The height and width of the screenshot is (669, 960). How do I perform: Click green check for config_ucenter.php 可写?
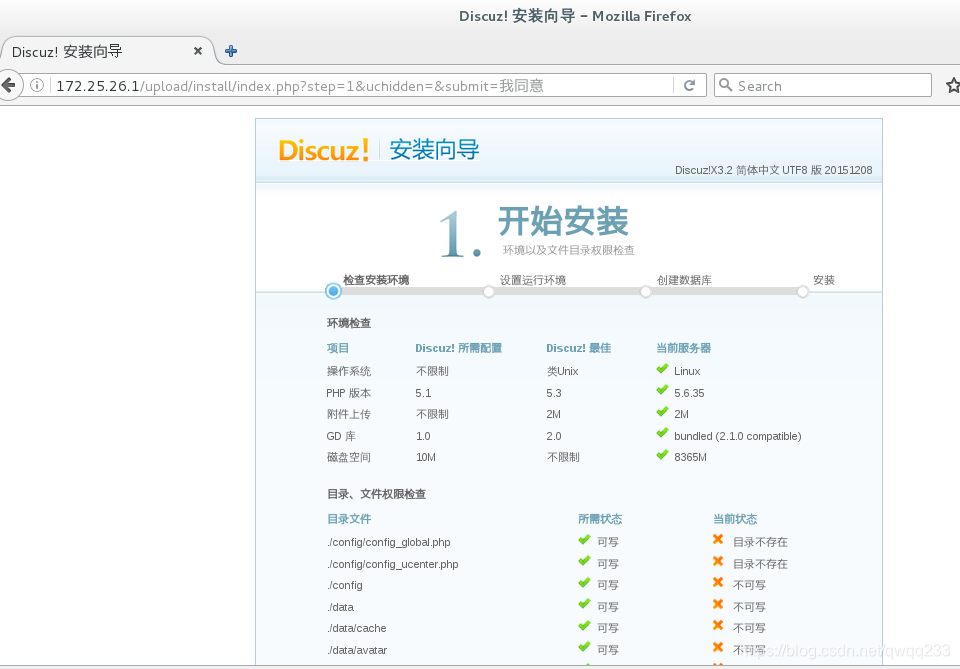584,561
